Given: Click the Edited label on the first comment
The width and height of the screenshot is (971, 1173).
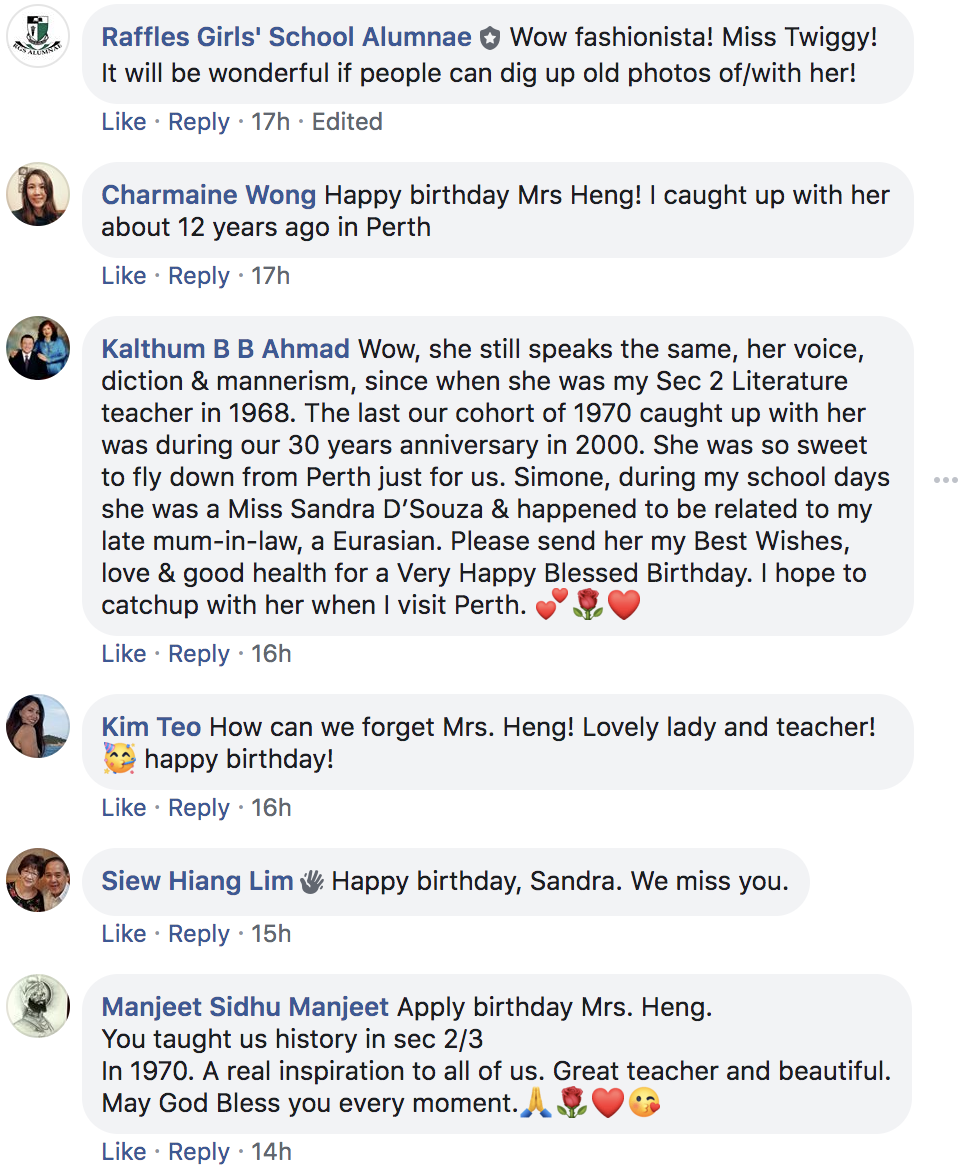Looking at the screenshot, I should pos(347,122).
